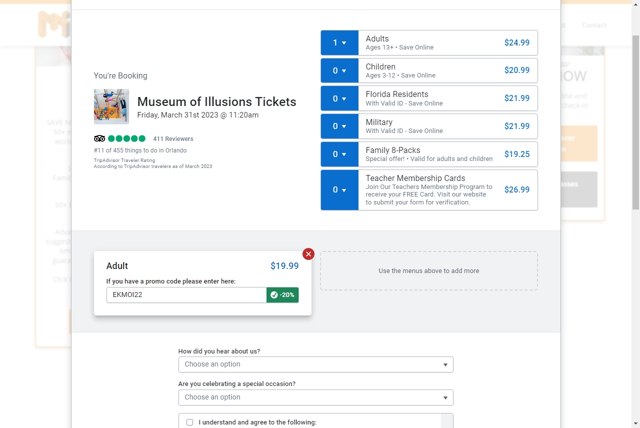Click the Family 8-Packs $19.25 row

pyautogui.click(x=447, y=154)
